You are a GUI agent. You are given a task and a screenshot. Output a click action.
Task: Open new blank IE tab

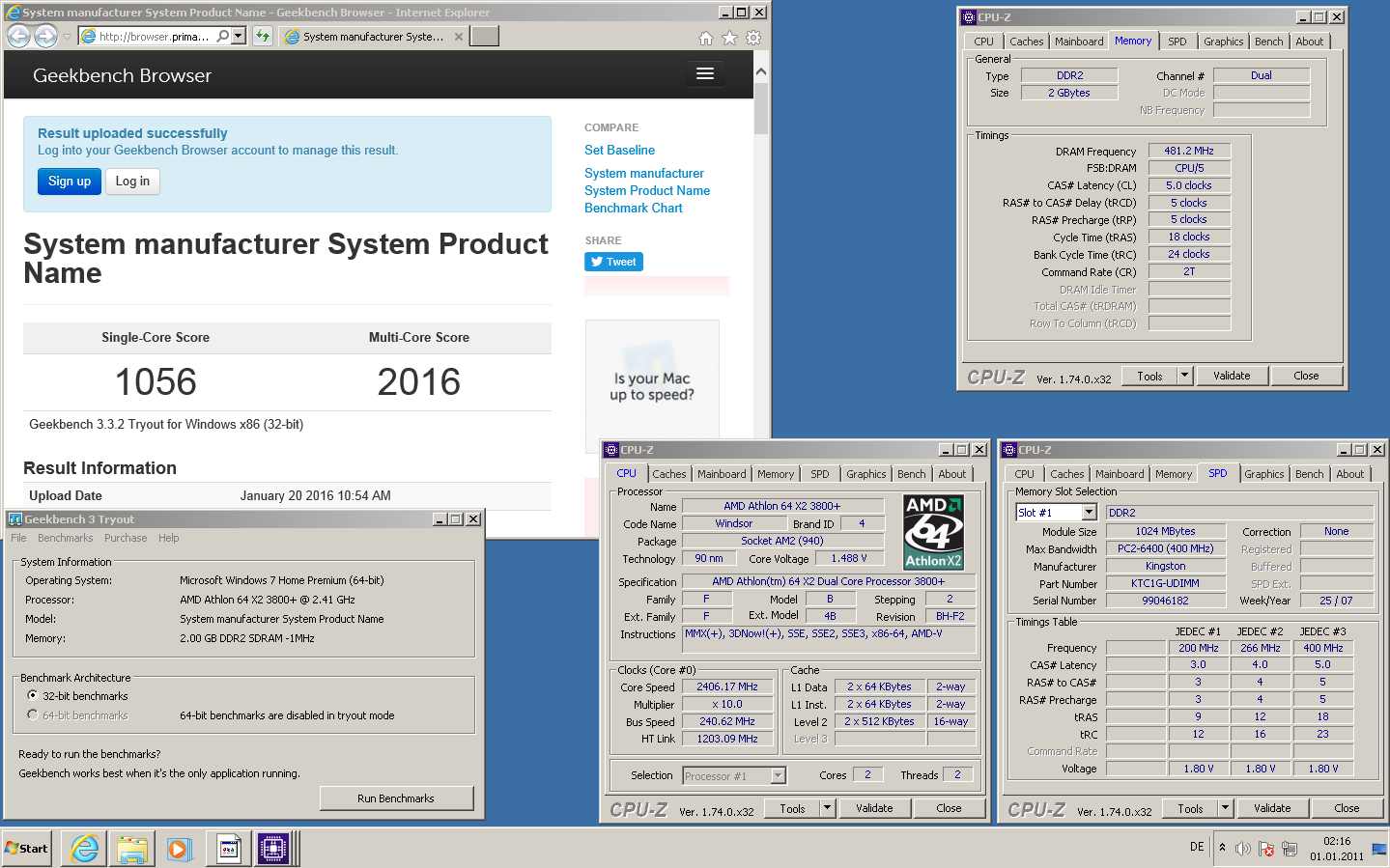(485, 36)
